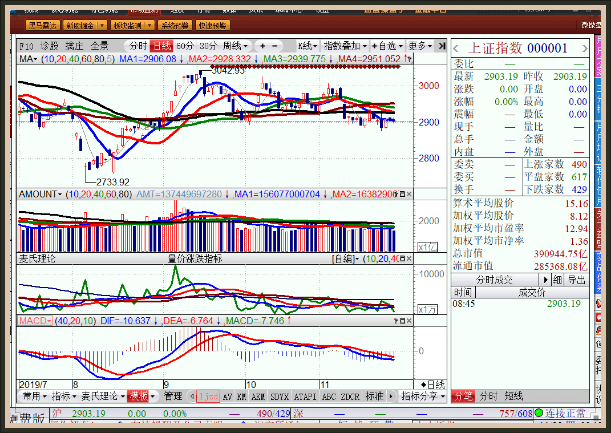Screen dimensions: 611x433
Task: Select the 标准 indicator tab
Action: [374, 396]
